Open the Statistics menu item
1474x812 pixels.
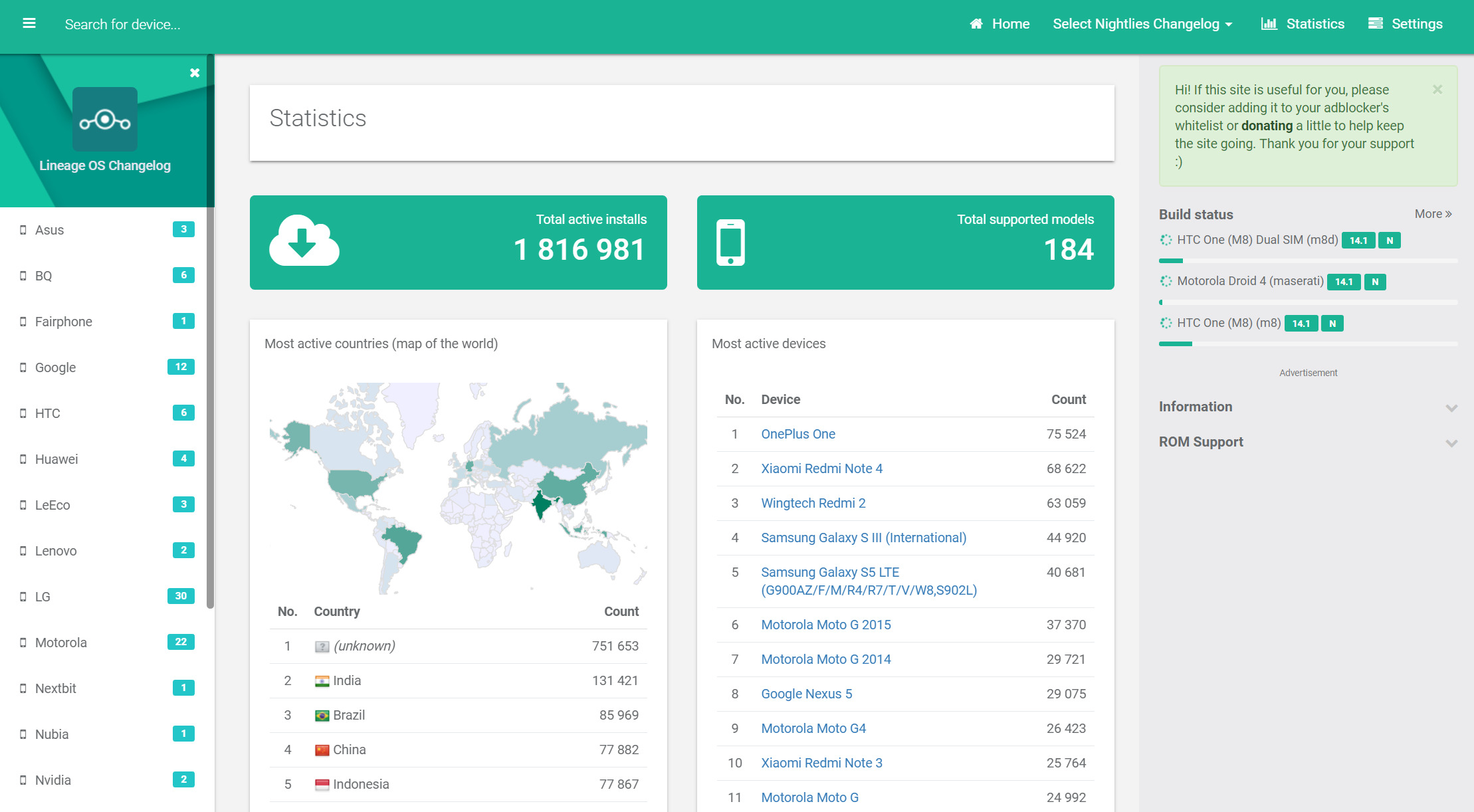tap(1303, 24)
